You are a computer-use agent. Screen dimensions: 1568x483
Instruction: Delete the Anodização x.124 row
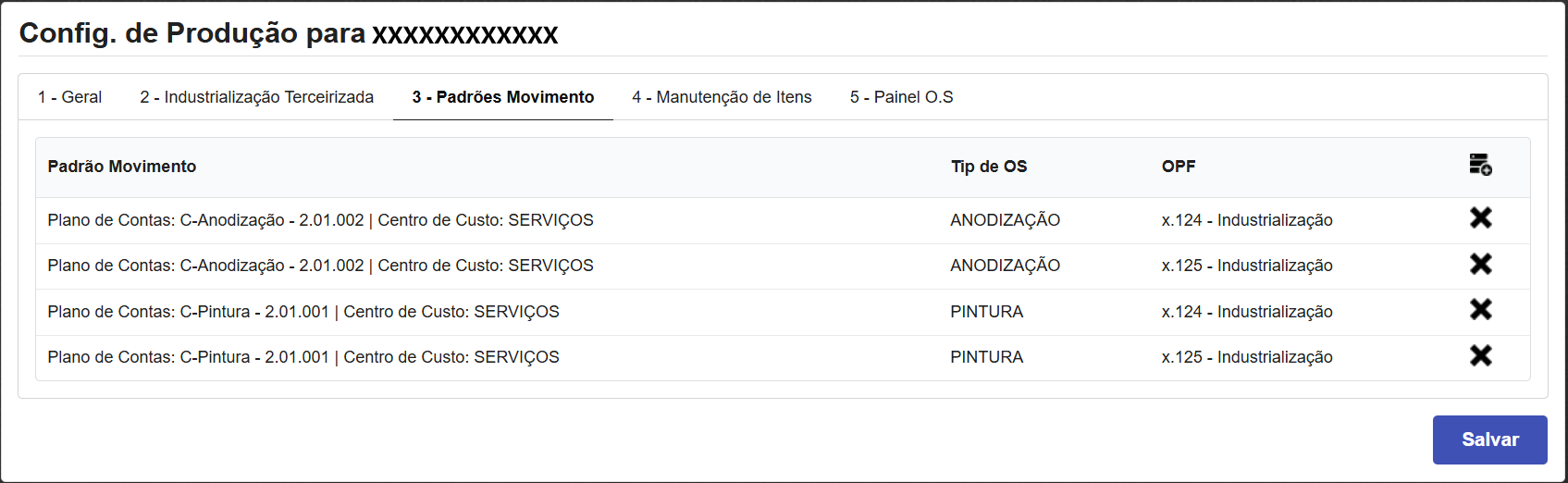(x=1480, y=218)
